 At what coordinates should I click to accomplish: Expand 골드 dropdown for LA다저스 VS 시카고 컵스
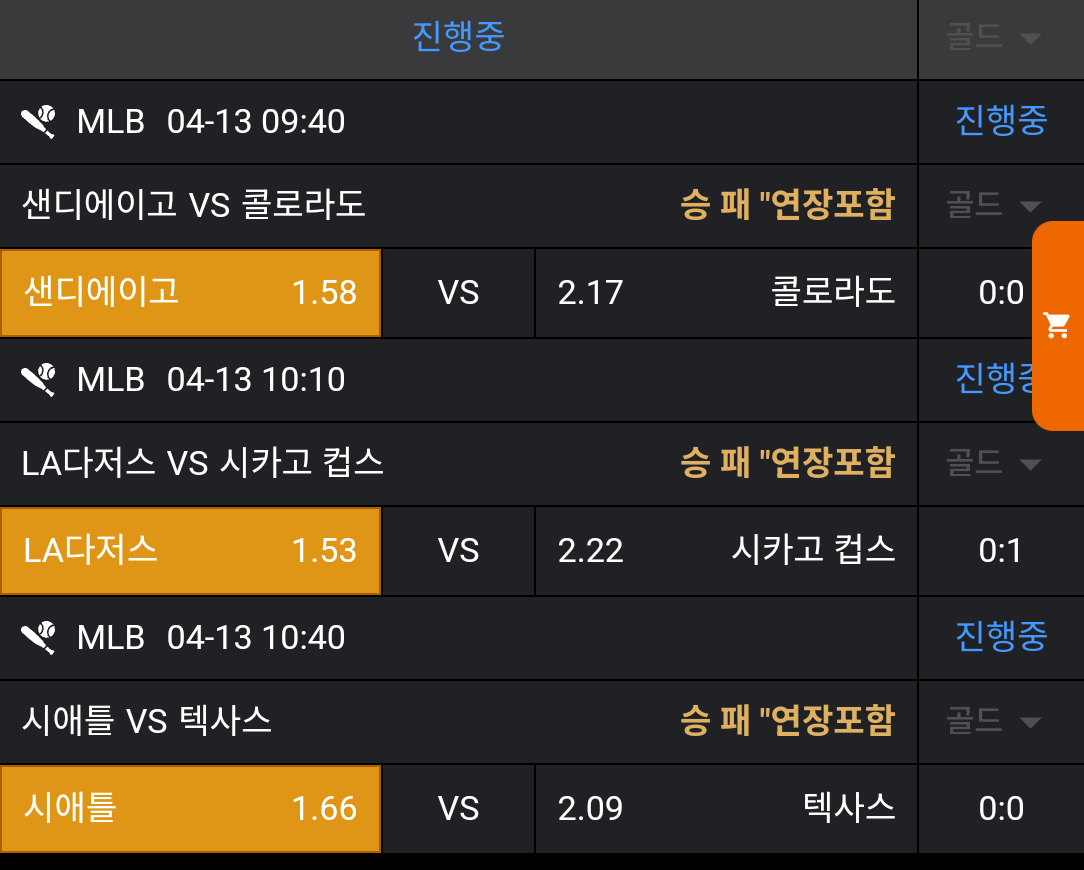pos(994,464)
